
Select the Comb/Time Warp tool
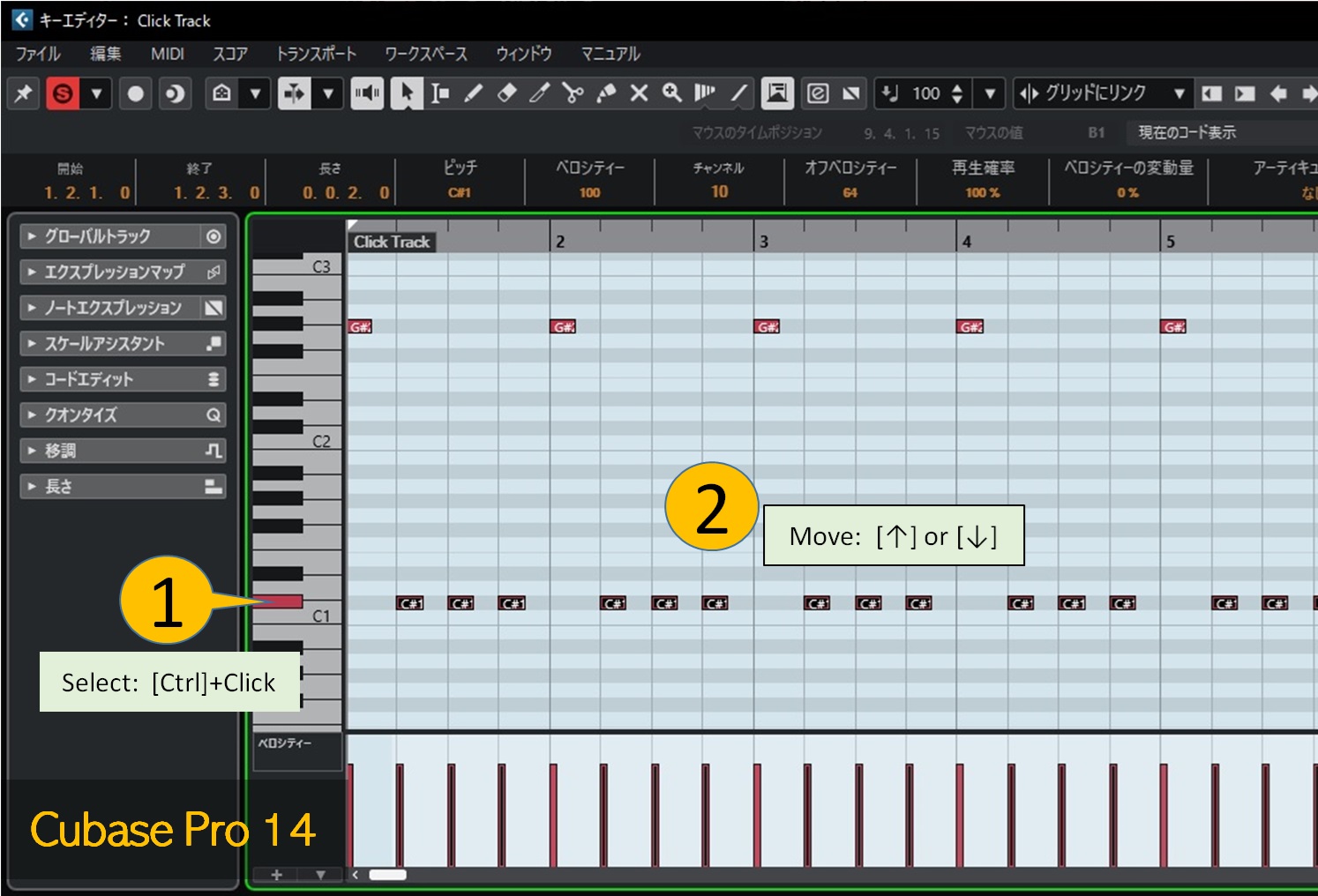pos(705,93)
